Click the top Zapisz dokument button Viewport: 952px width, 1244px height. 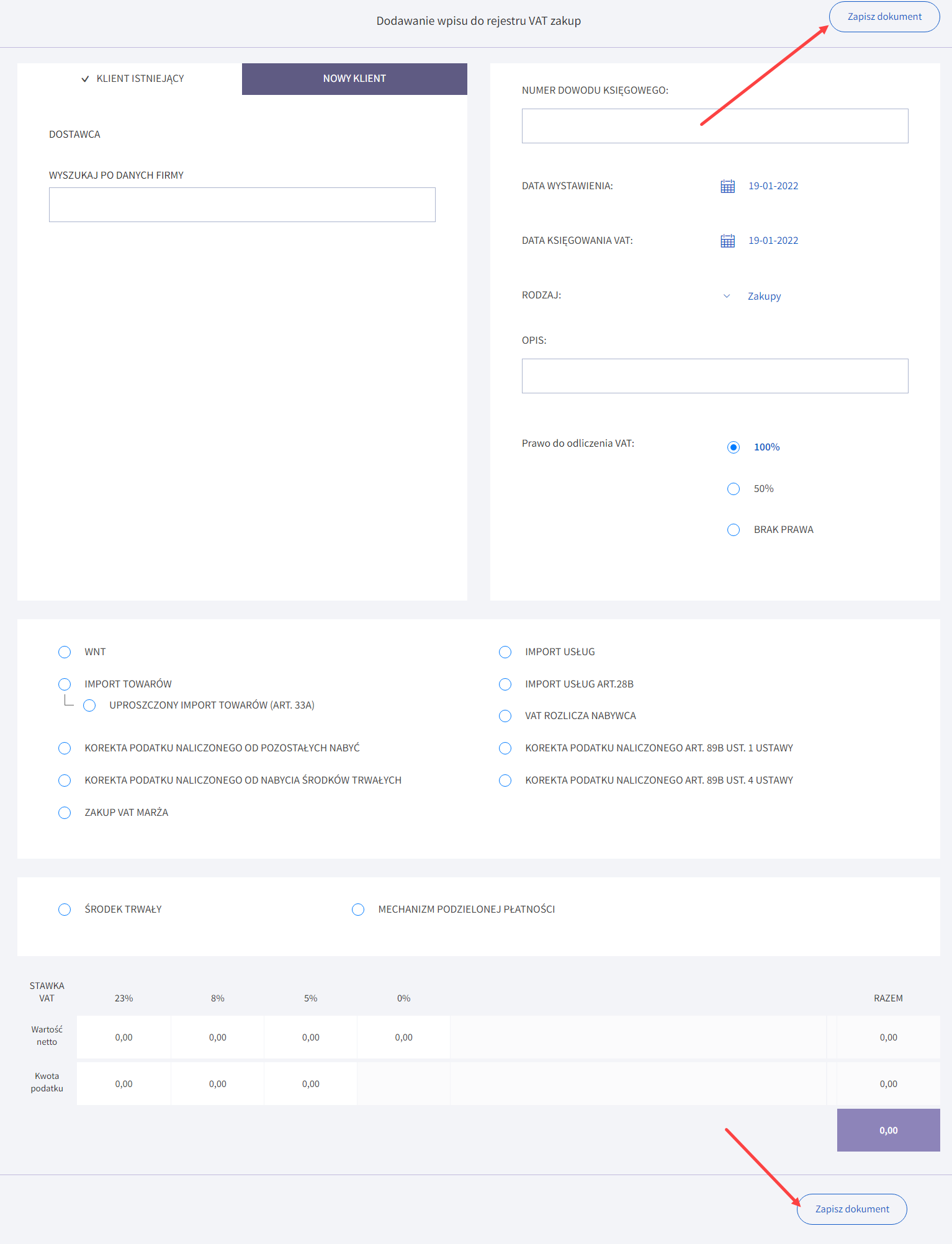coord(884,17)
